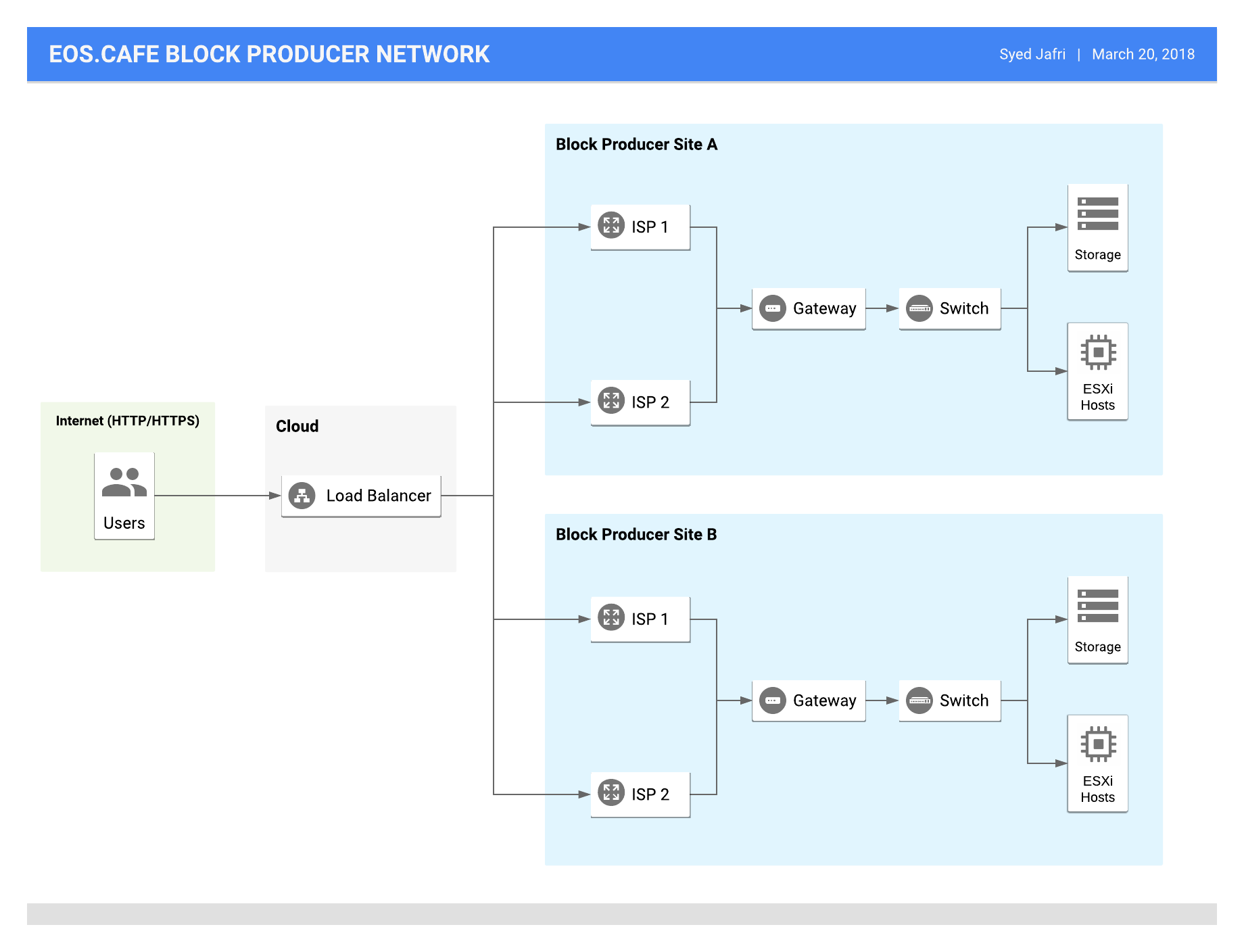Image resolution: width=1244 pixels, height=952 pixels.
Task: Click the Site B ISP 2 node label
Action: [x=650, y=794]
